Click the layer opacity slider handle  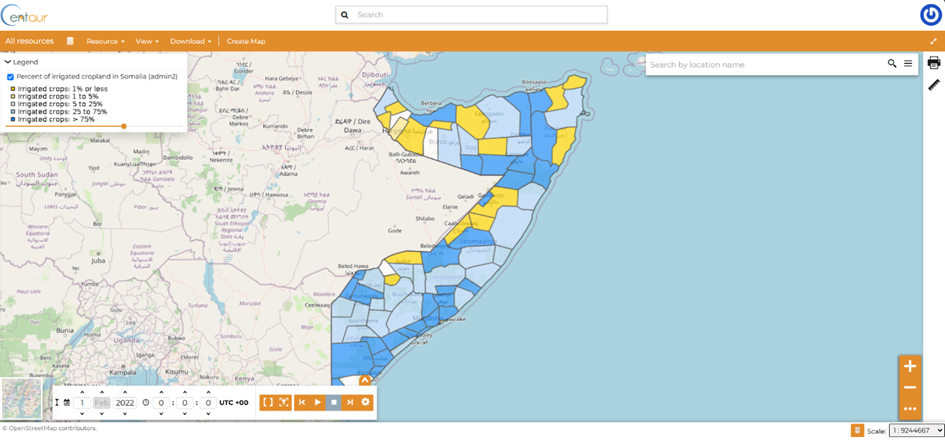point(124,126)
